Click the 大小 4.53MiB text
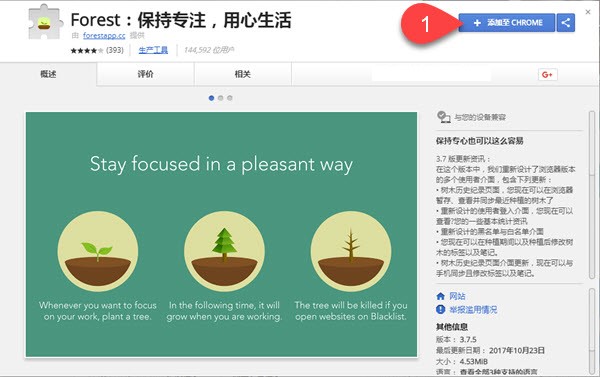This screenshot has height=377, width=600. (x=461, y=361)
